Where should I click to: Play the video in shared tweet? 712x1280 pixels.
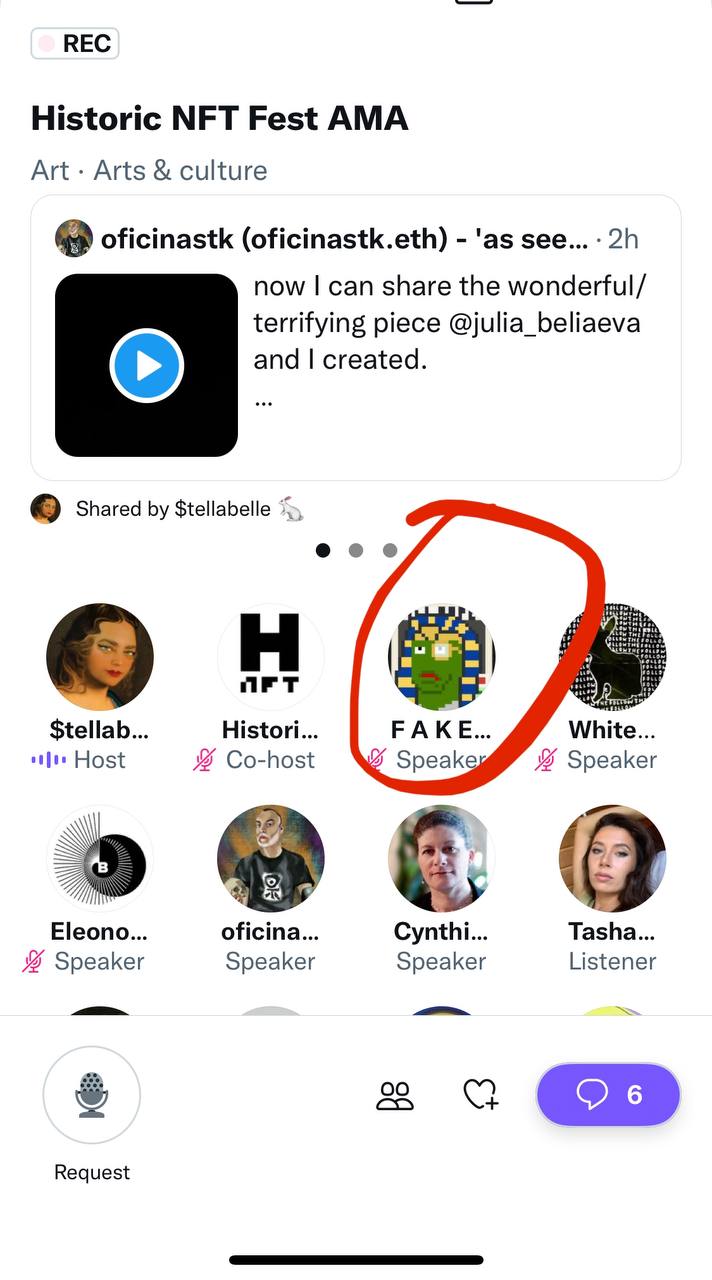(x=147, y=365)
